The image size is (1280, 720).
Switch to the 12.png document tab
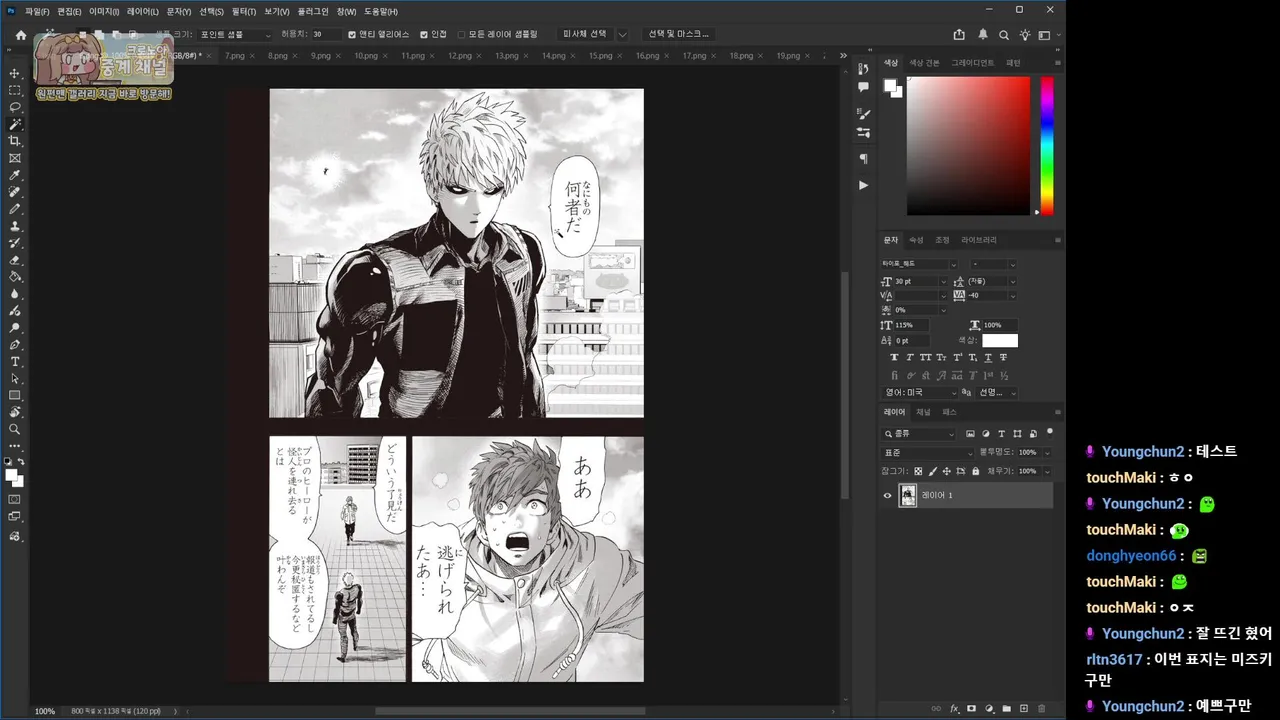pyautogui.click(x=460, y=56)
